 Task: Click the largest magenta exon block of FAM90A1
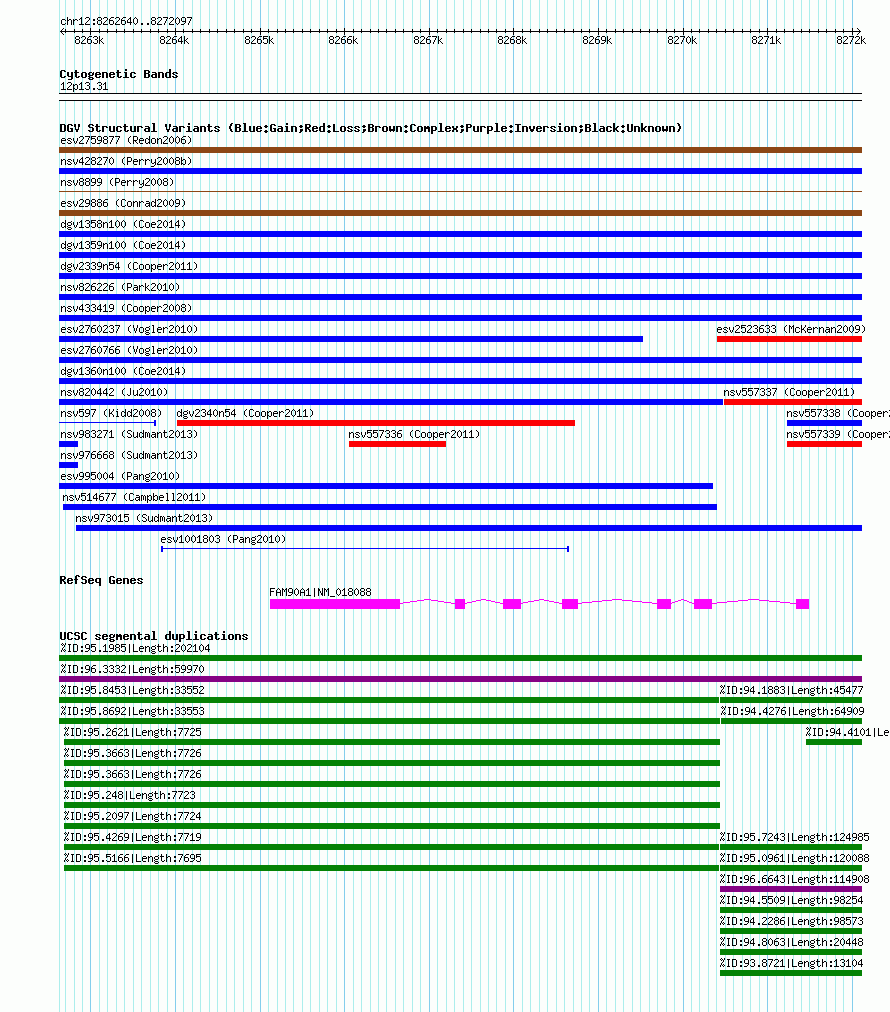point(335,604)
